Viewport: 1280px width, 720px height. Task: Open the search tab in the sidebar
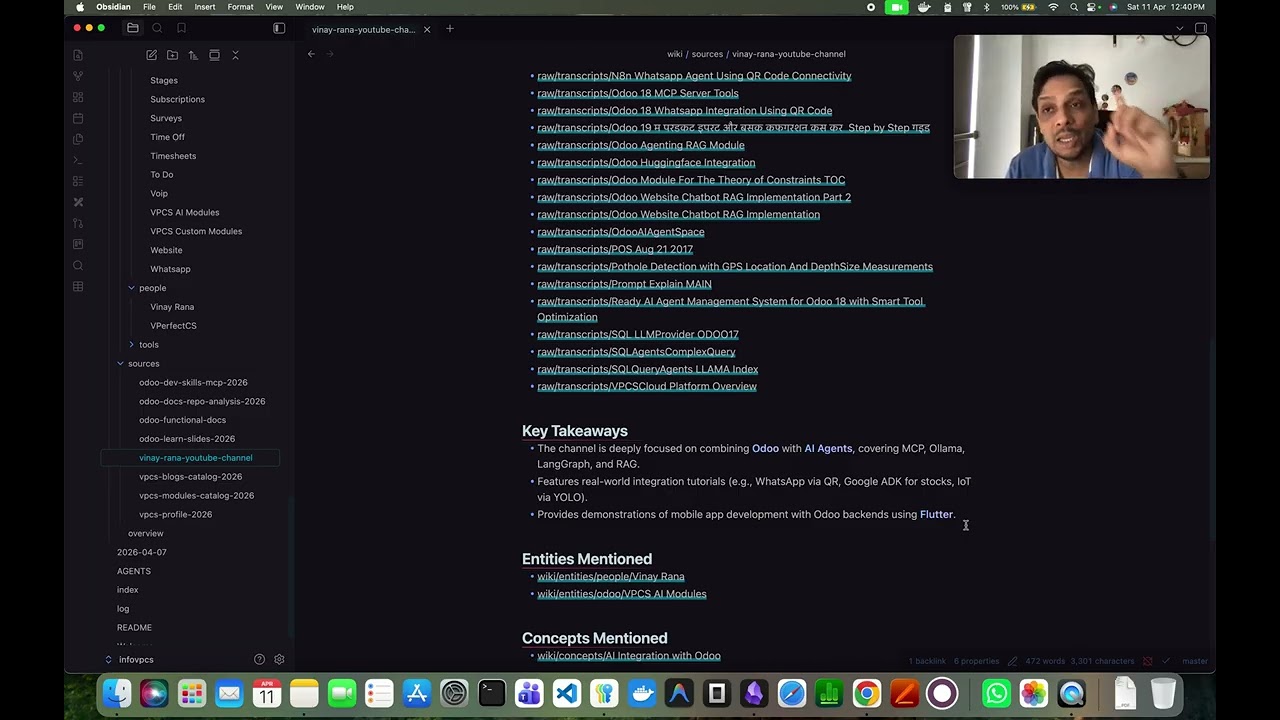pos(157,29)
